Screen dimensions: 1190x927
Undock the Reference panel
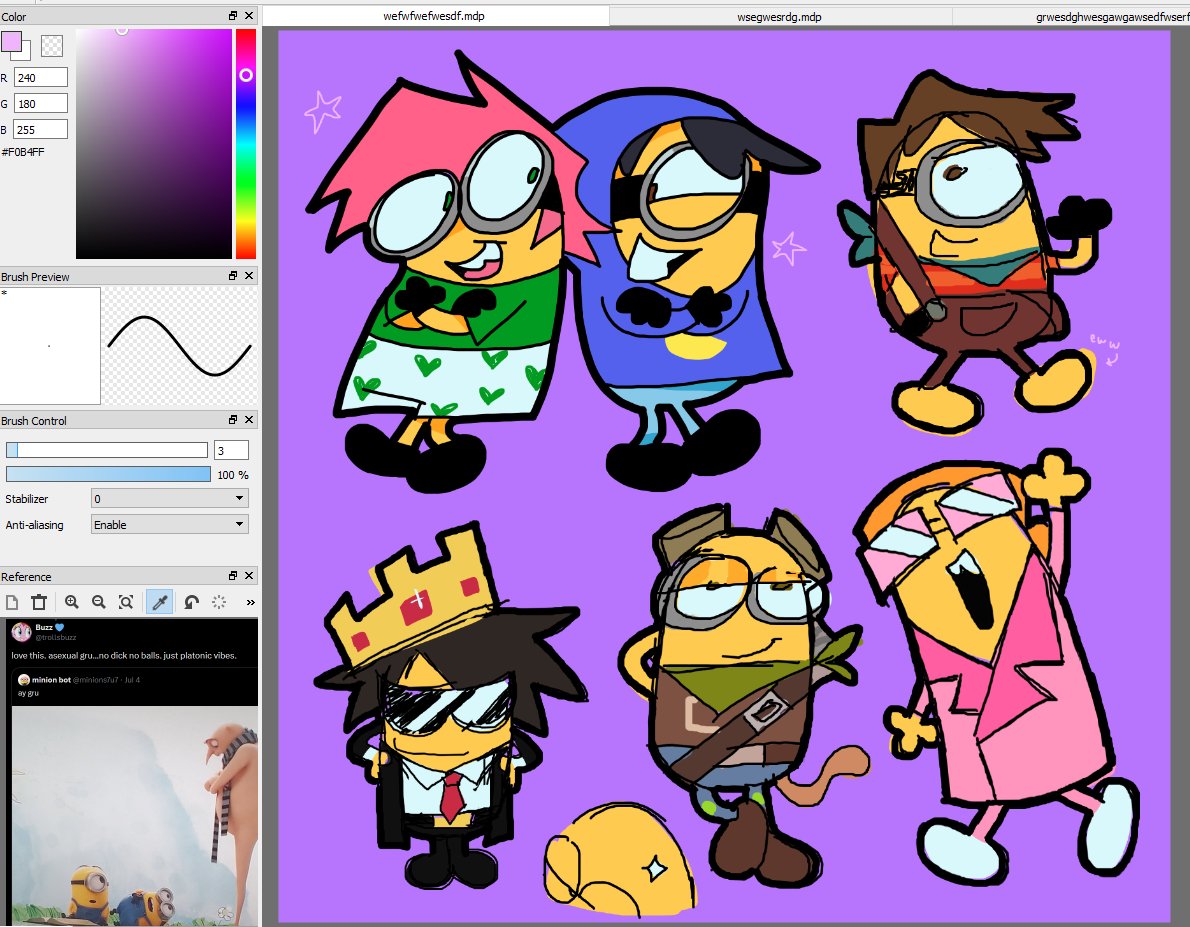click(x=233, y=575)
